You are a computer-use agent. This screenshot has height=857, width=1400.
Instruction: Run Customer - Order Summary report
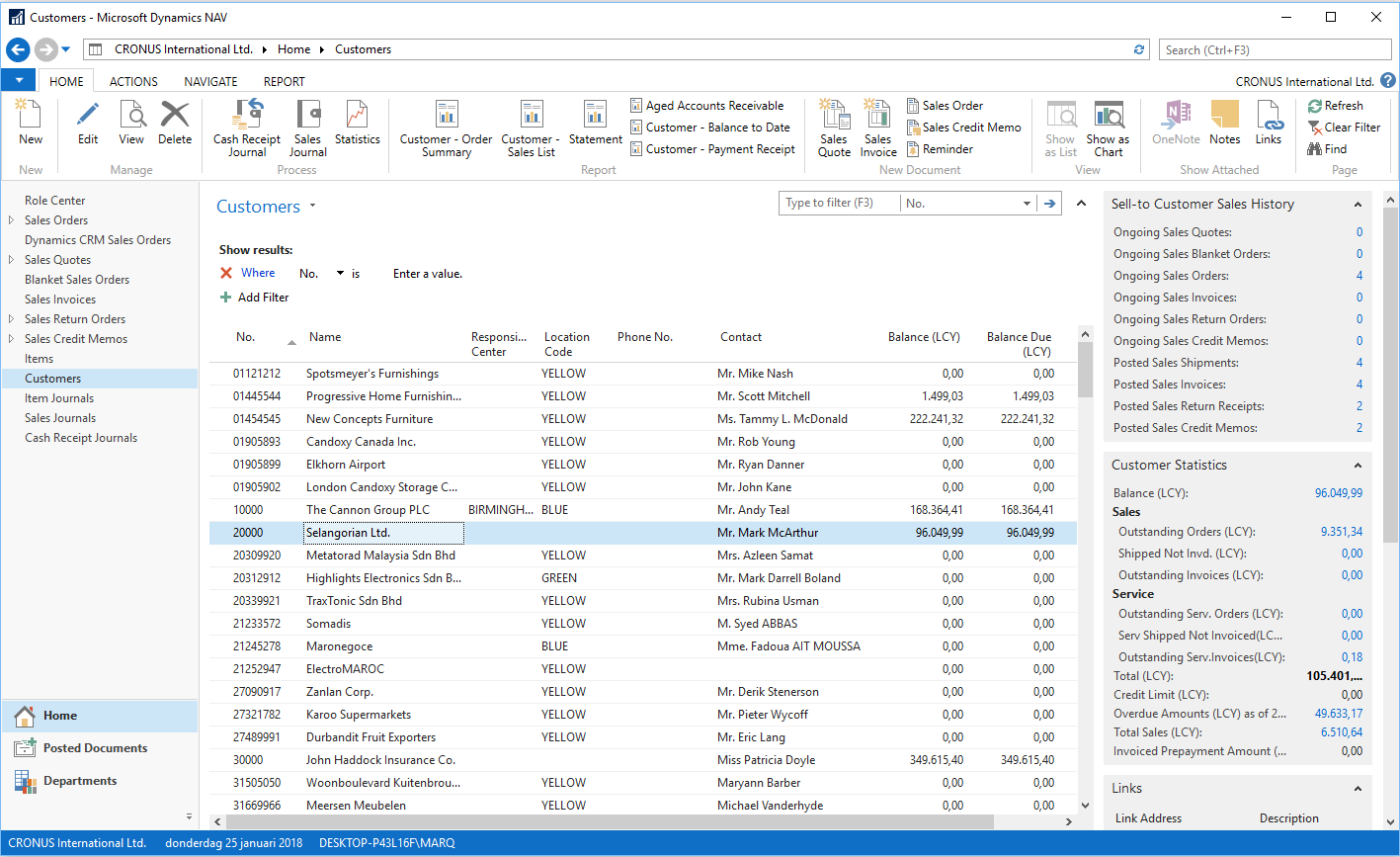coord(447,129)
